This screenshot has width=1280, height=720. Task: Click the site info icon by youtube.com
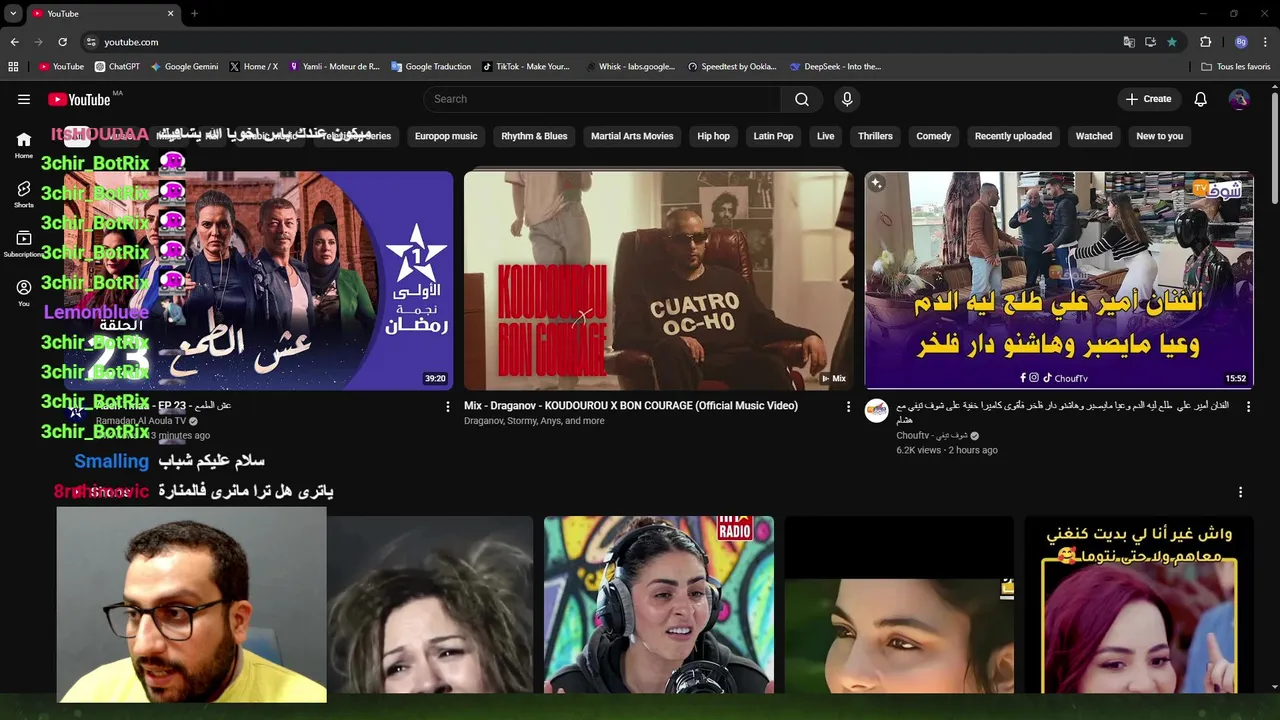click(x=91, y=42)
